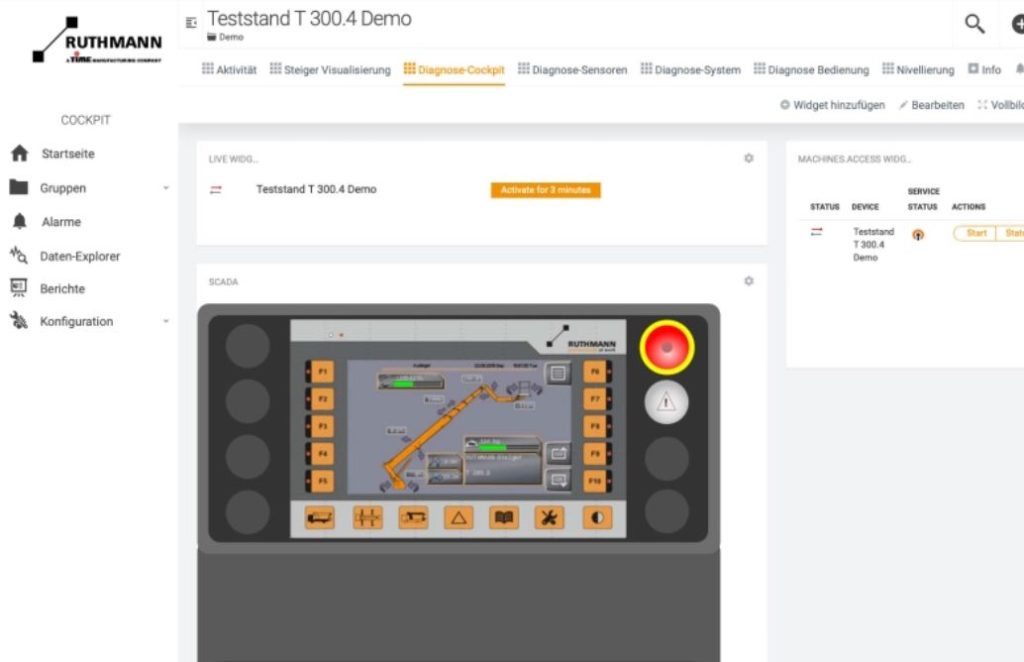Switch to the Diagnose-Sensoren tab

pos(572,70)
